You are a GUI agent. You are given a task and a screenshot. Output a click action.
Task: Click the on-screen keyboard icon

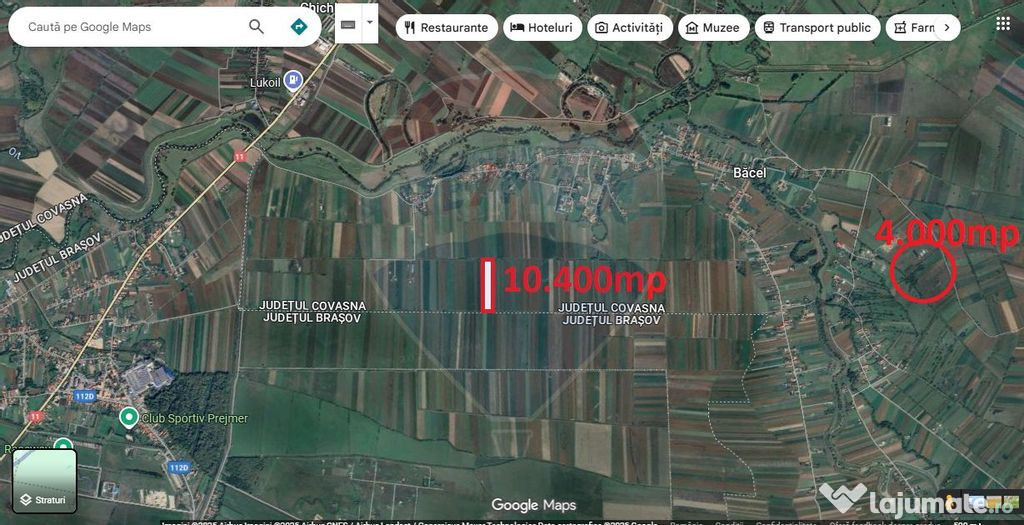coord(347,22)
